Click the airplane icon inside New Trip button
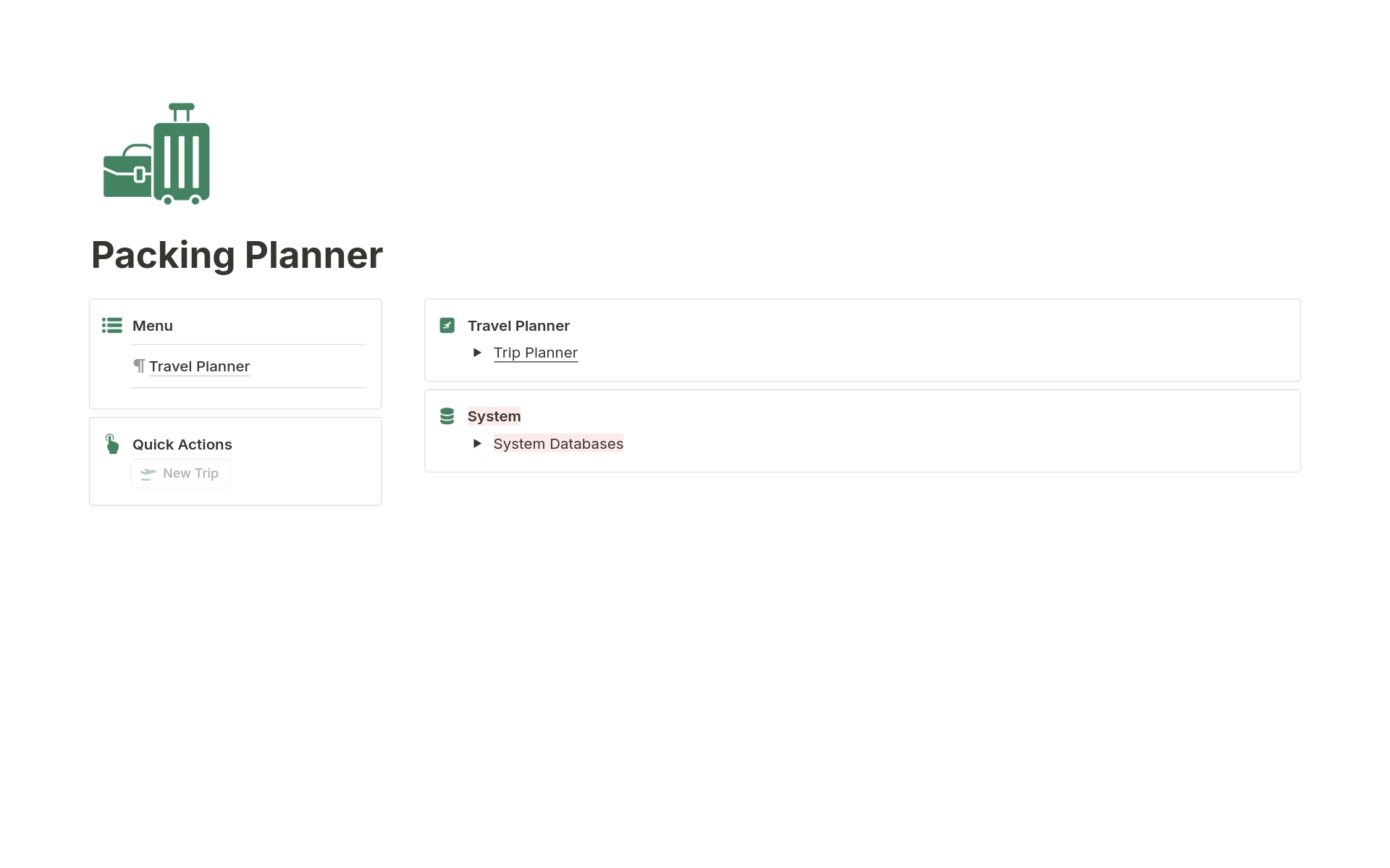This screenshot has height=868, width=1390. [148, 473]
